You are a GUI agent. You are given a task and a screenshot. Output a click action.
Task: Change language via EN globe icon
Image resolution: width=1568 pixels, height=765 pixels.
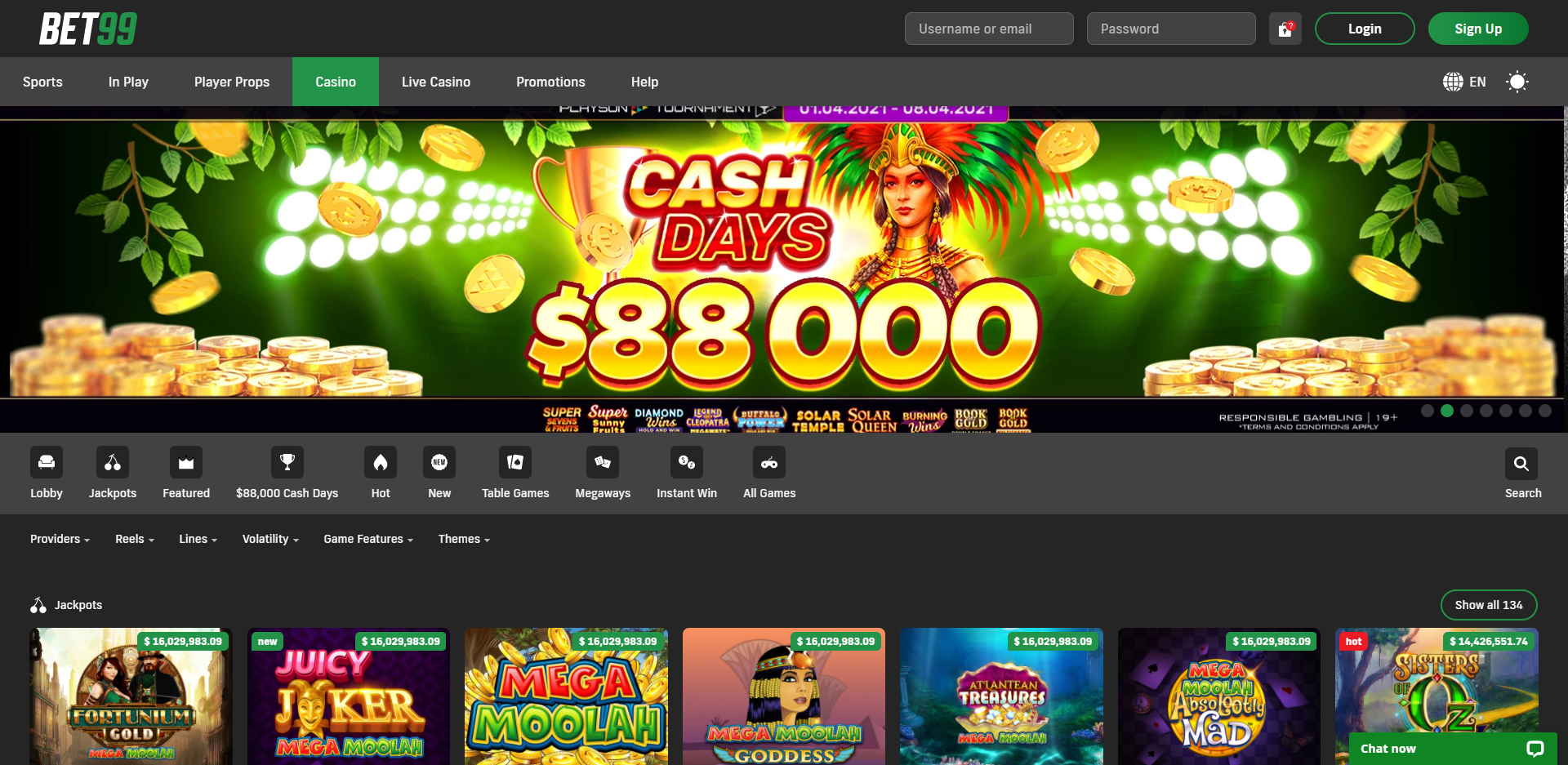[x=1464, y=82]
